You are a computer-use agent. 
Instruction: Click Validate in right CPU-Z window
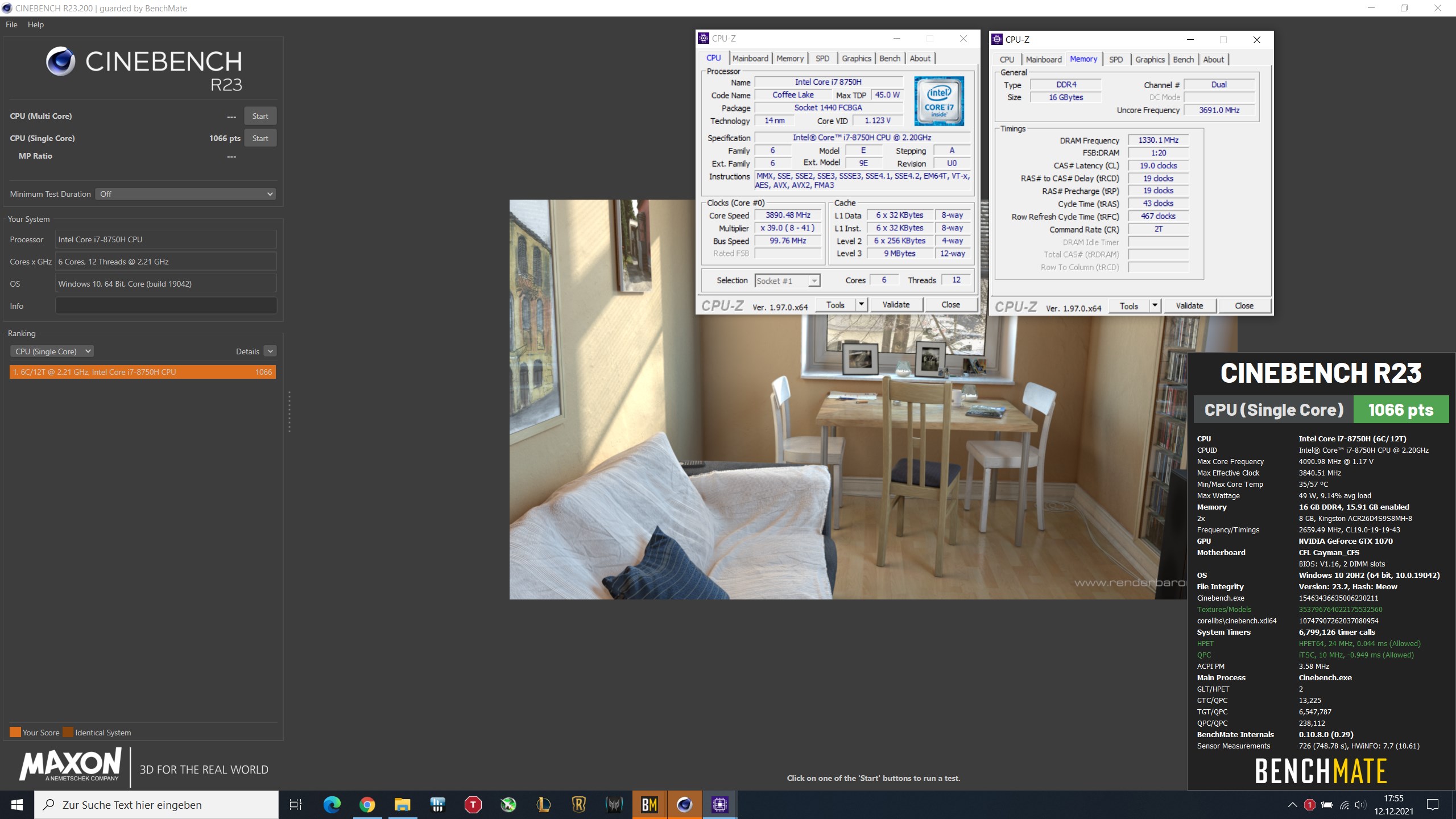[1189, 306]
